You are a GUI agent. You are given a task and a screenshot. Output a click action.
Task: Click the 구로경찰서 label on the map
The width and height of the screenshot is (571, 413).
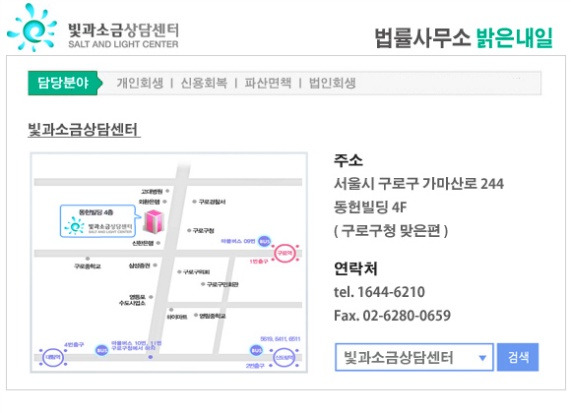coord(212,201)
